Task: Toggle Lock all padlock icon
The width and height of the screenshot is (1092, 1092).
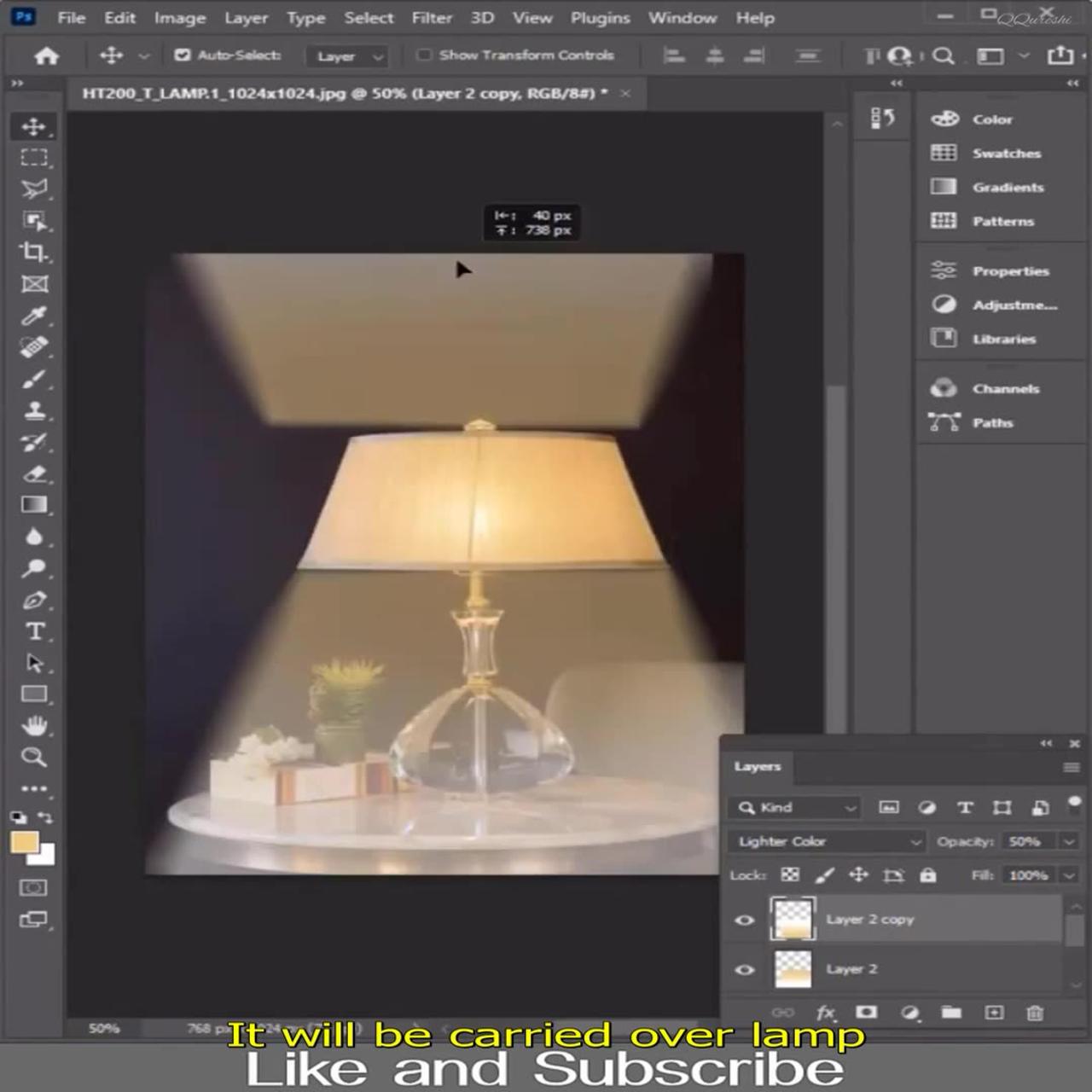Action: coord(928,875)
